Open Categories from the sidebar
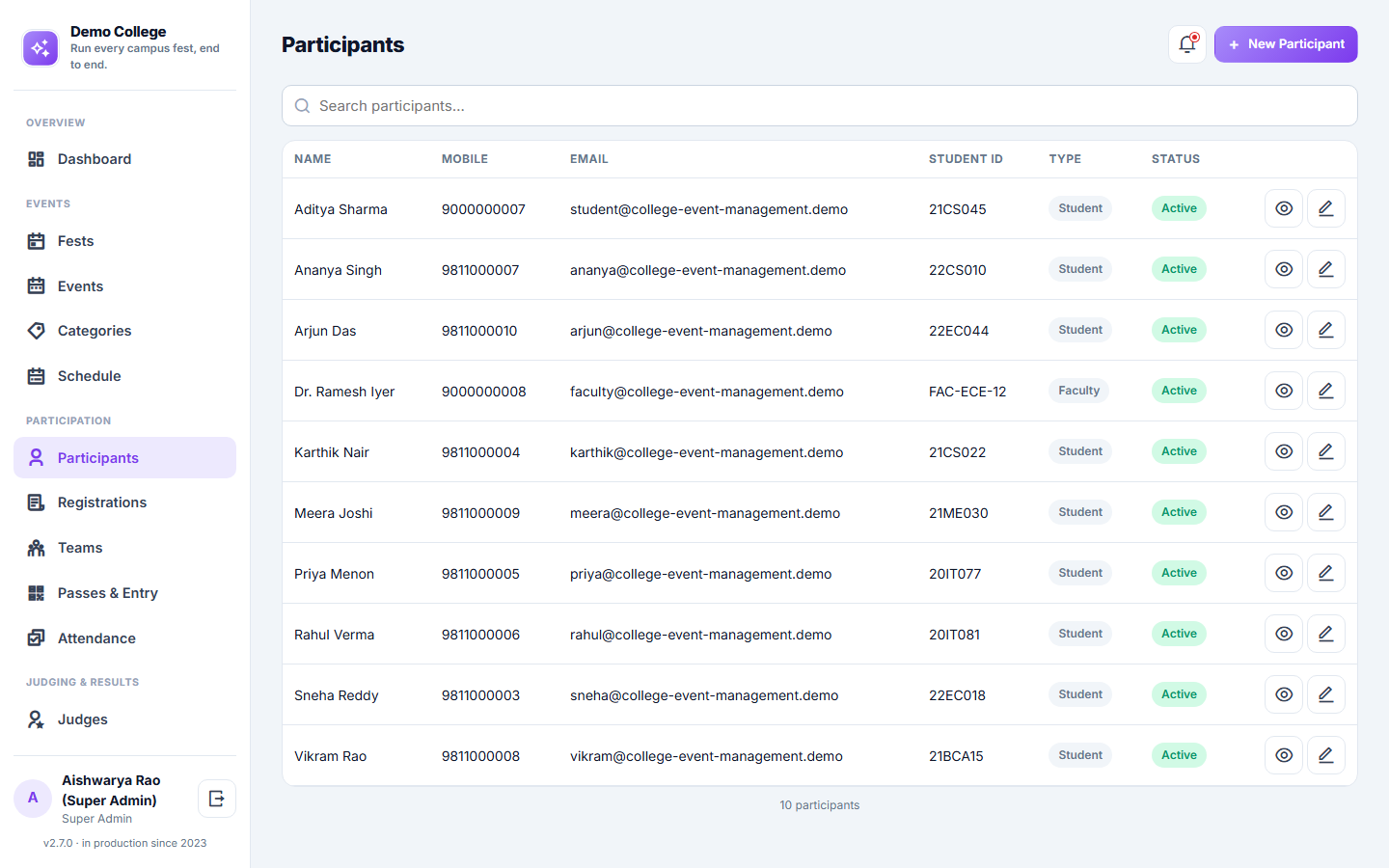The image size is (1389, 868). [124, 331]
